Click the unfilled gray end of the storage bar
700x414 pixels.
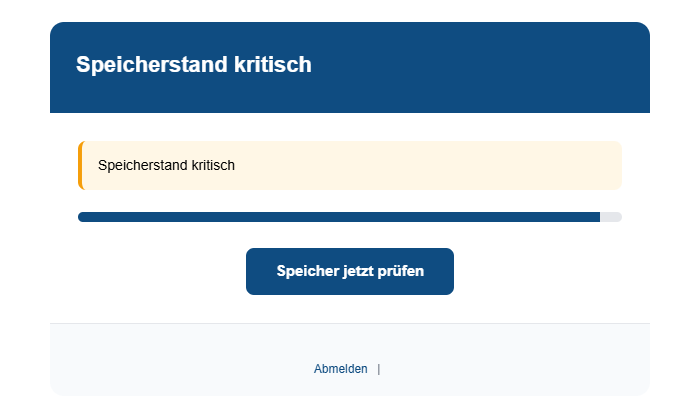click(x=611, y=217)
